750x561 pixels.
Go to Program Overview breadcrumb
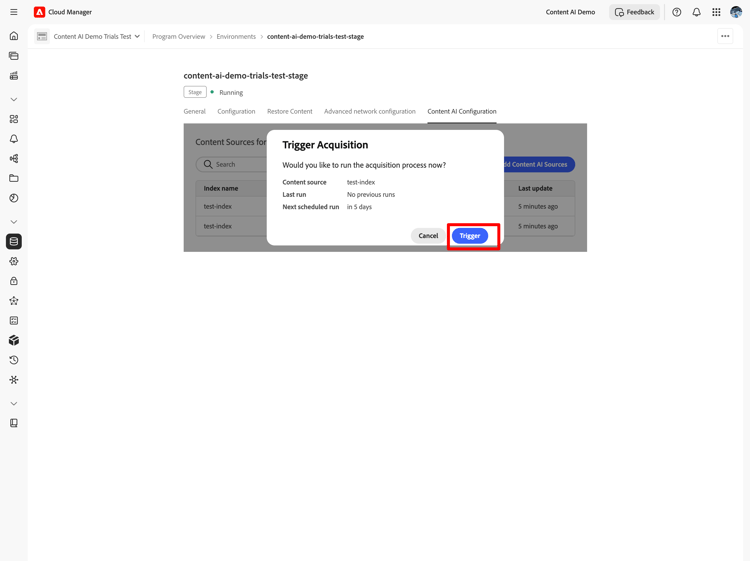coord(178,36)
